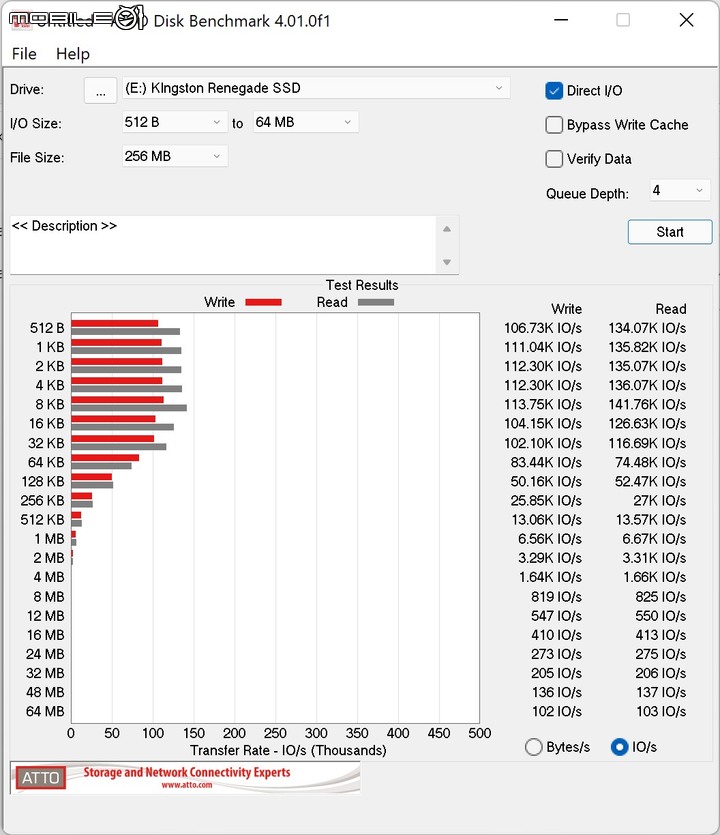
Task: Click the 512 KB write value 13.06K IO/s
Action: pos(546,520)
